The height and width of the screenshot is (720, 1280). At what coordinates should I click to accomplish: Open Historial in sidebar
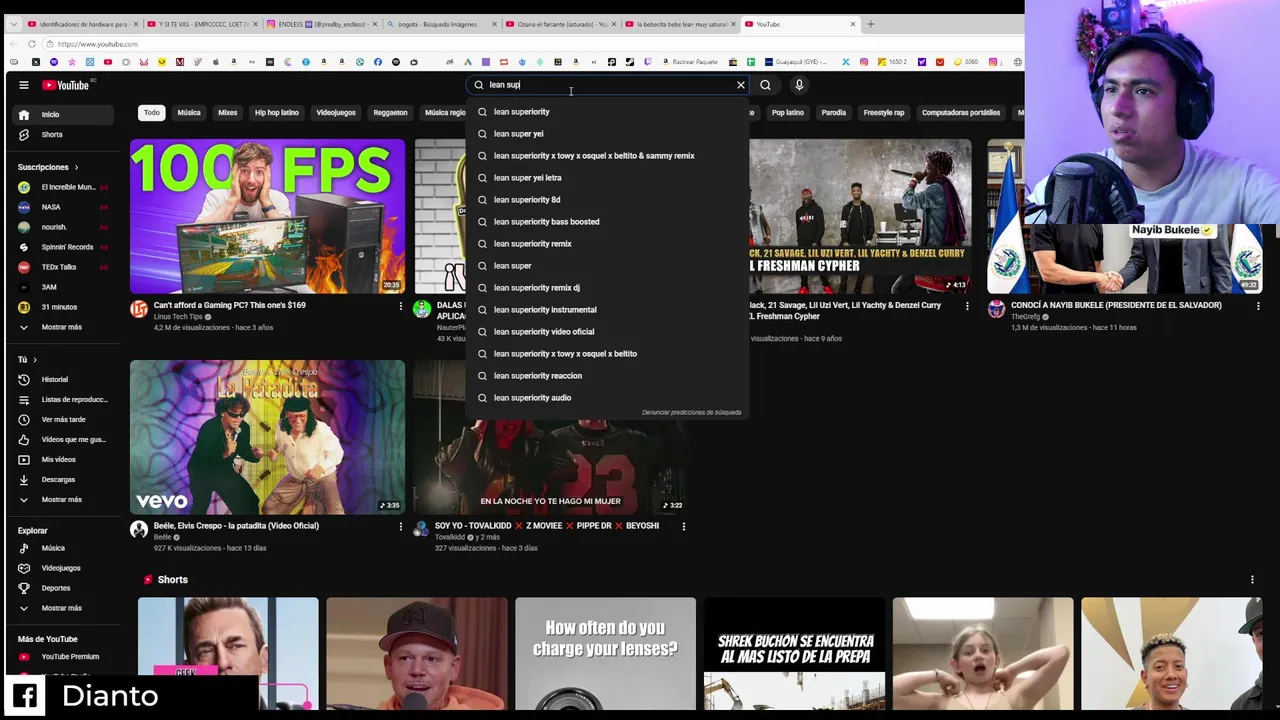(60, 380)
